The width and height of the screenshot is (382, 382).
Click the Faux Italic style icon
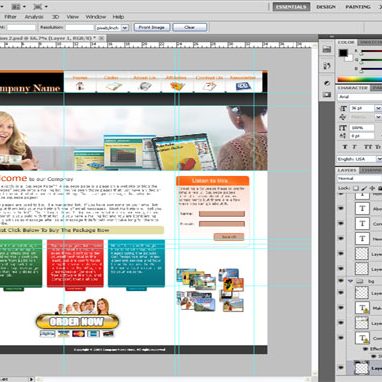(x=354, y=147)
